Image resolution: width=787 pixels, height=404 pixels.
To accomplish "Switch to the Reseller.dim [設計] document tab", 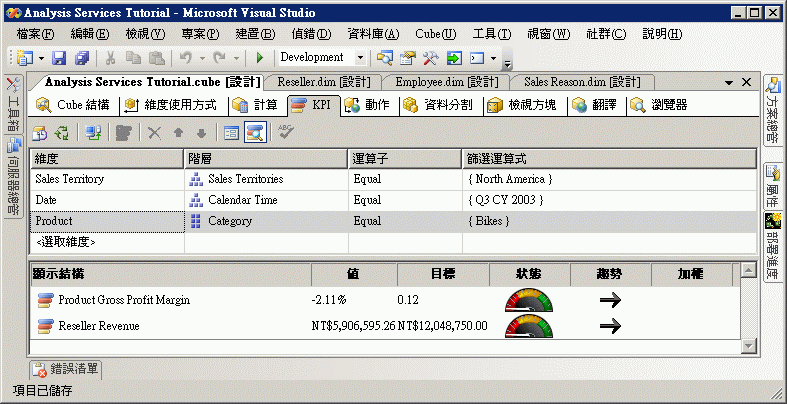I will pyautogui.click(x=324, y=82).
